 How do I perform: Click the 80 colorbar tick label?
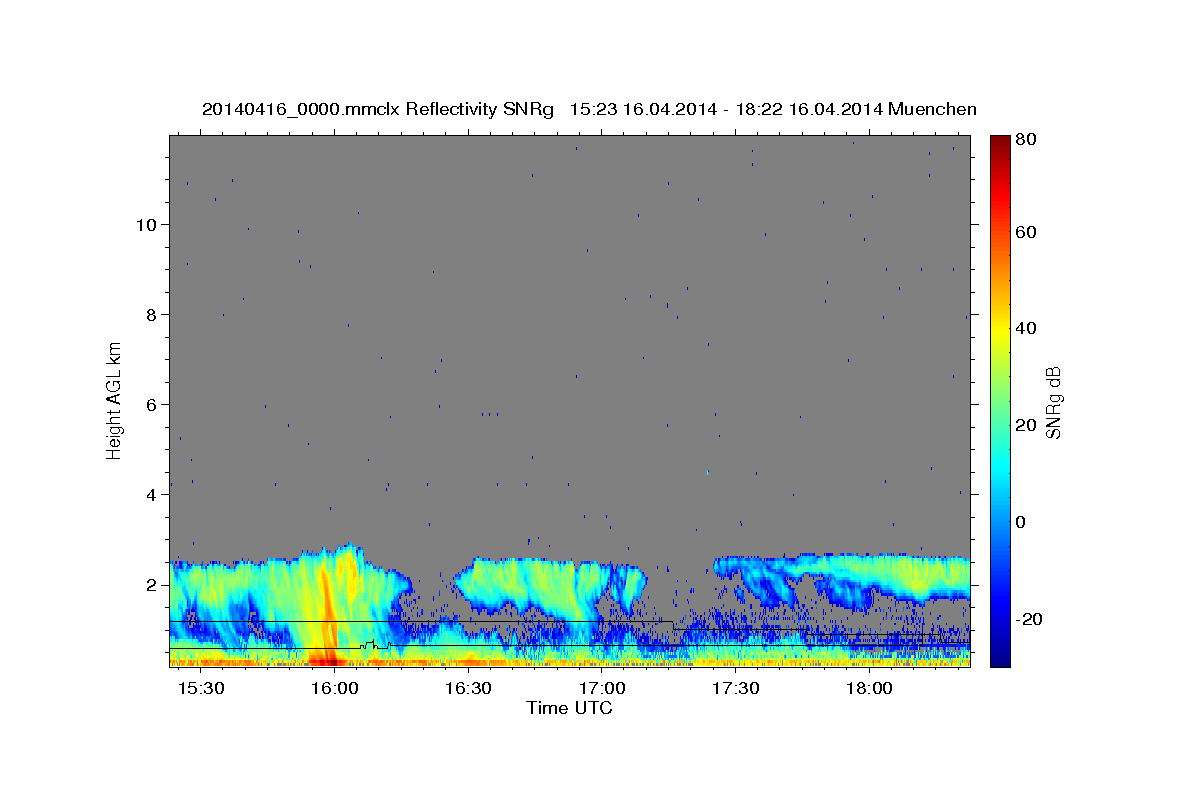tap(1028, 140)
